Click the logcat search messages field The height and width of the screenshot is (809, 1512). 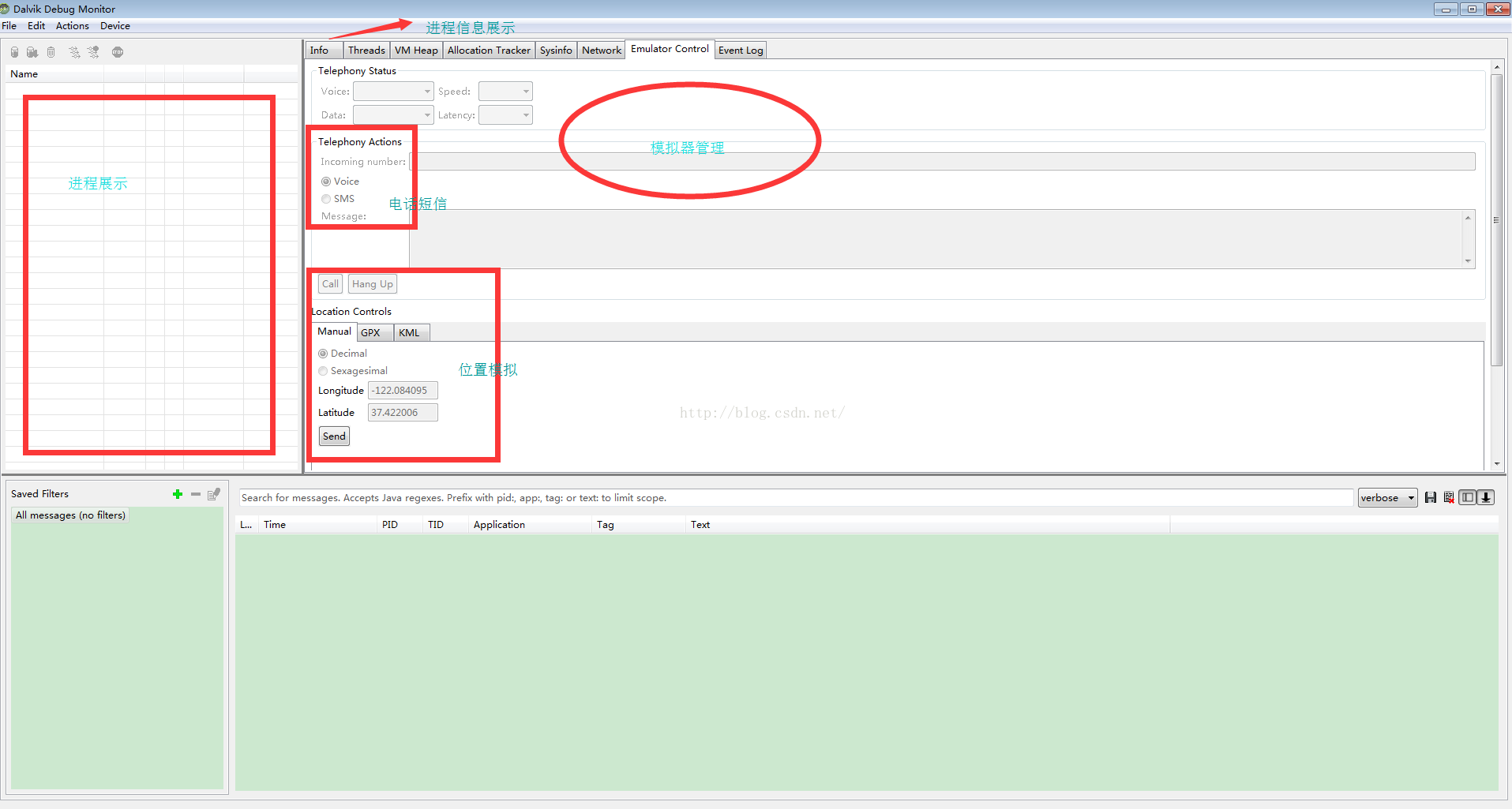point(796,498)
